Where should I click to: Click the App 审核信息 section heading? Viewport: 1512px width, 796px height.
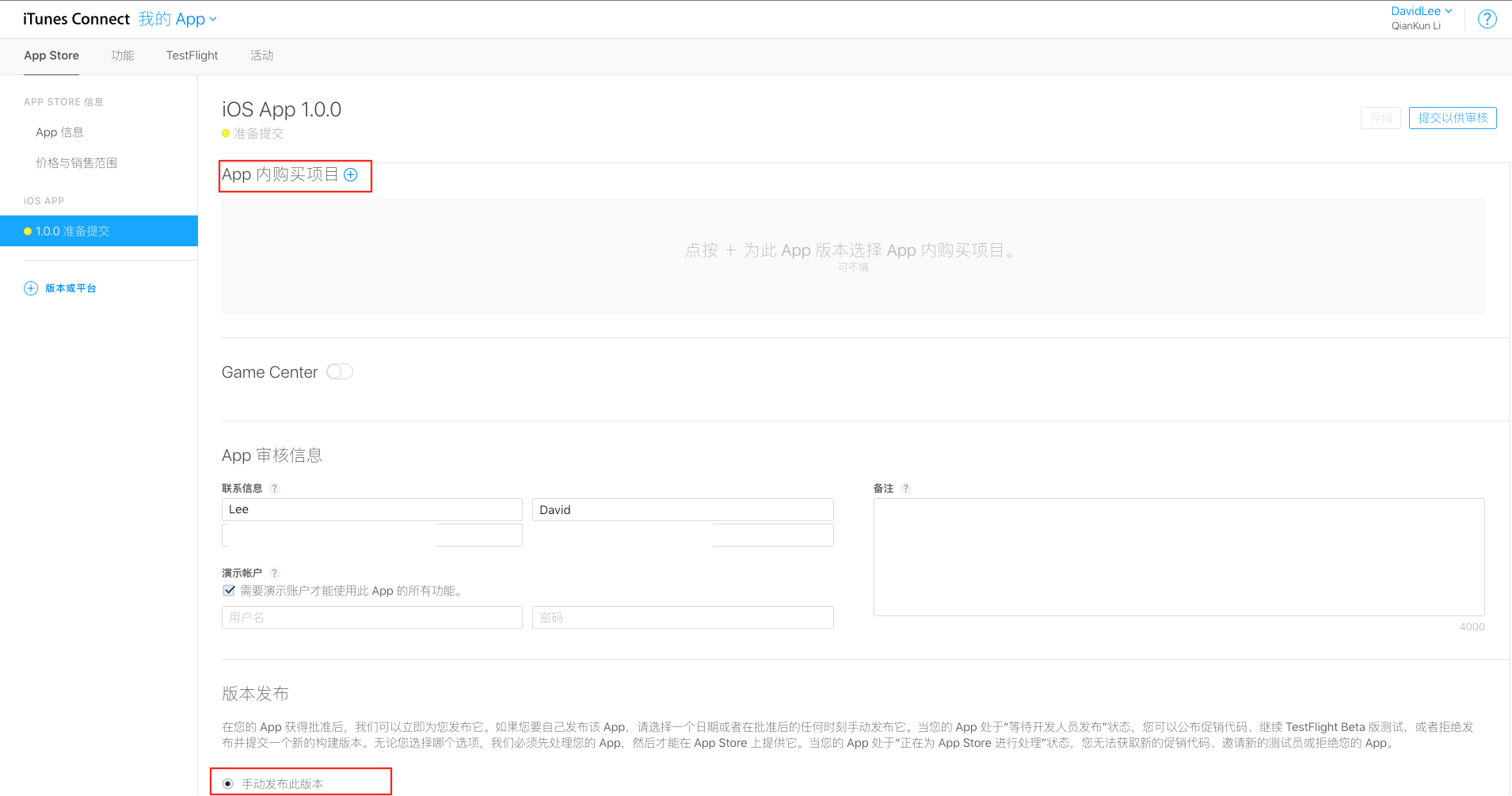click(x=272, y=455)
